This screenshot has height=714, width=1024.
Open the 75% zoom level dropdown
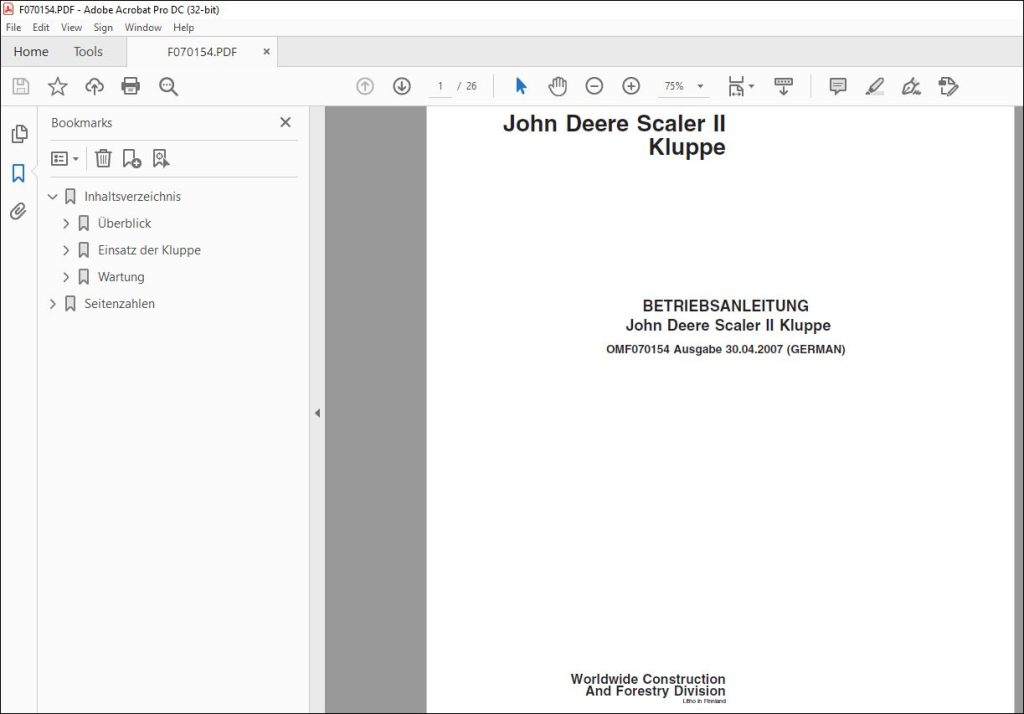pos(700,86)
